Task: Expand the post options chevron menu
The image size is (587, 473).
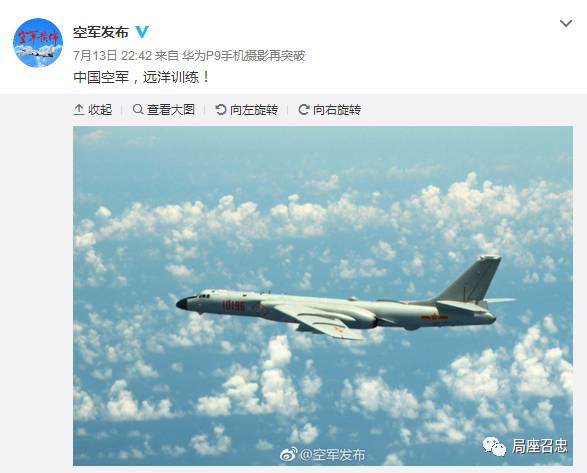Action: [x=566, y=24]
